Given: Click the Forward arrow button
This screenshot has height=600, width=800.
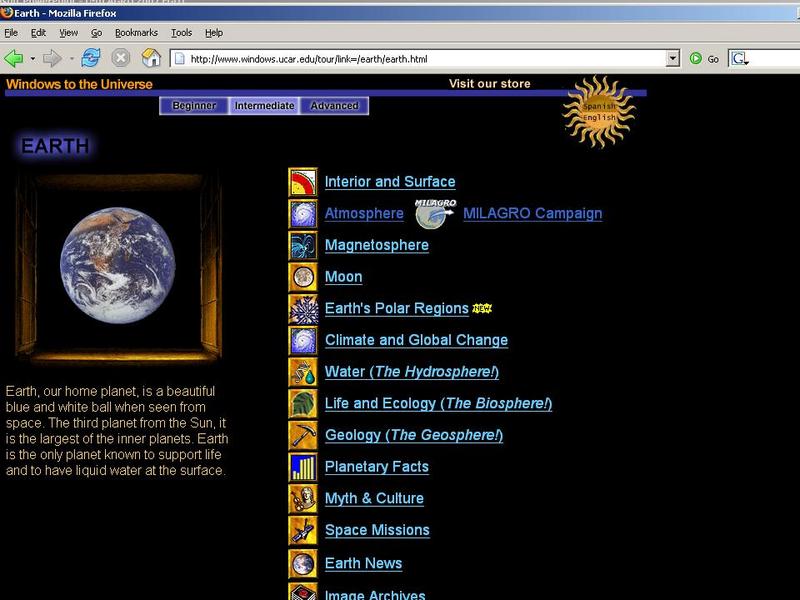Looking at the screenshot, I should (52, 58).
